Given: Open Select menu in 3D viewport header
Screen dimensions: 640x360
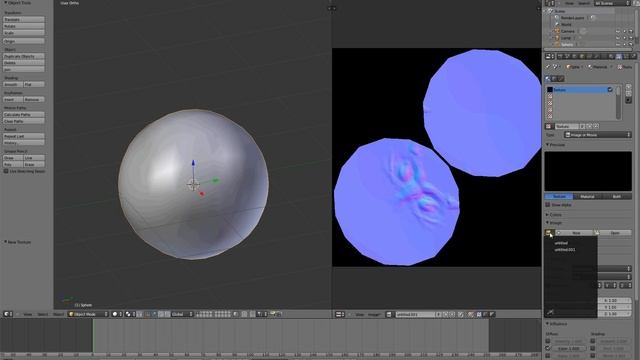Looking at the screenshot, I should tap(42, 314).
